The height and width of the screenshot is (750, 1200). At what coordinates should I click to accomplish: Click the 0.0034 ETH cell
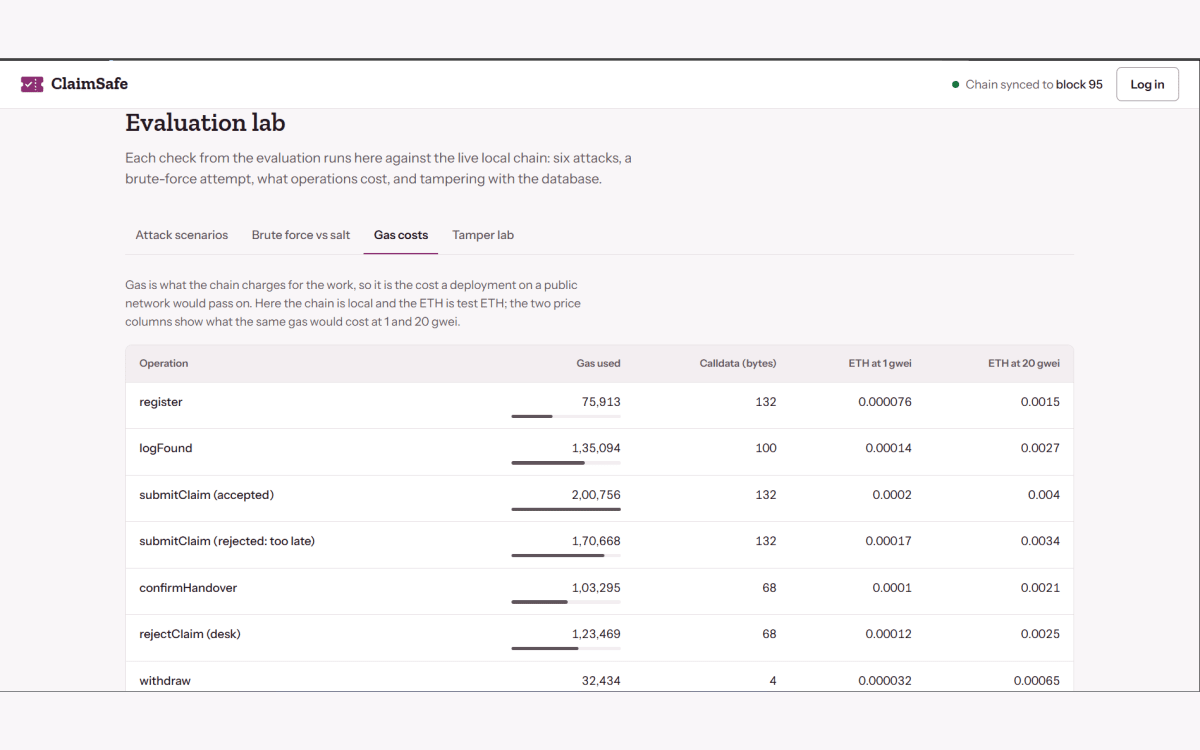[1040, 541]
